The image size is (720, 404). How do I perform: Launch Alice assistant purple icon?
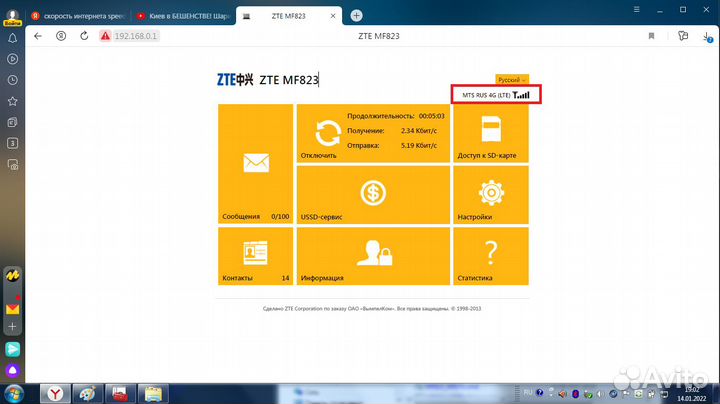pos(12,370)
